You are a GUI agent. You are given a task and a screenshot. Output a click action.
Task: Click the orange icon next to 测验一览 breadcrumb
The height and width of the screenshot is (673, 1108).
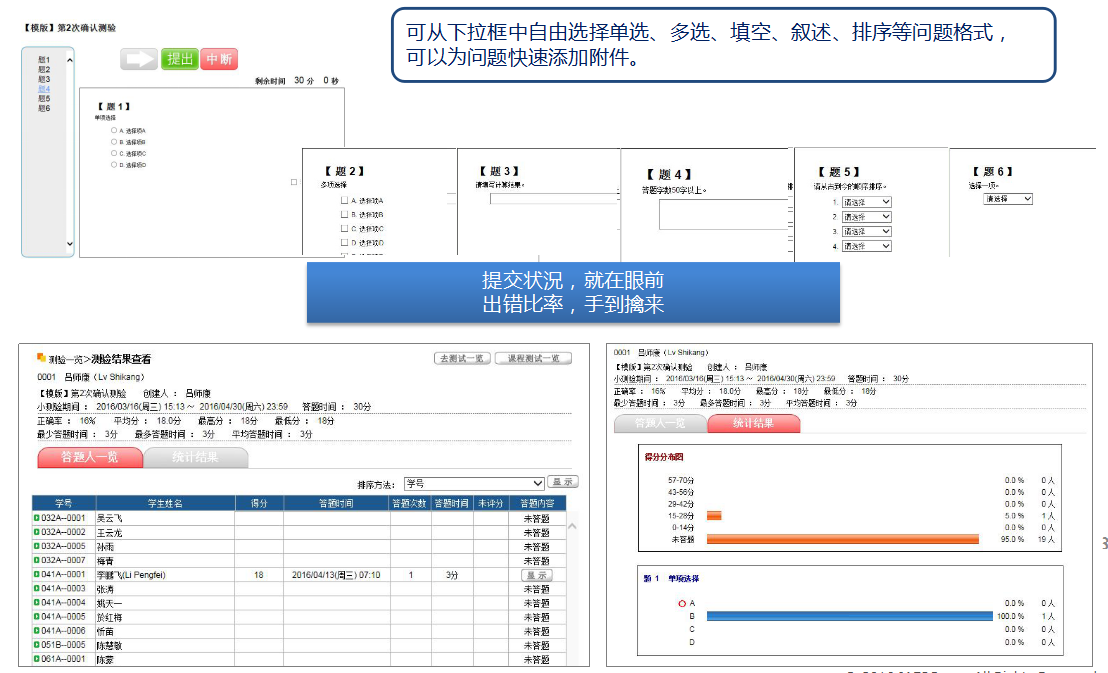[x=41, y=358]
